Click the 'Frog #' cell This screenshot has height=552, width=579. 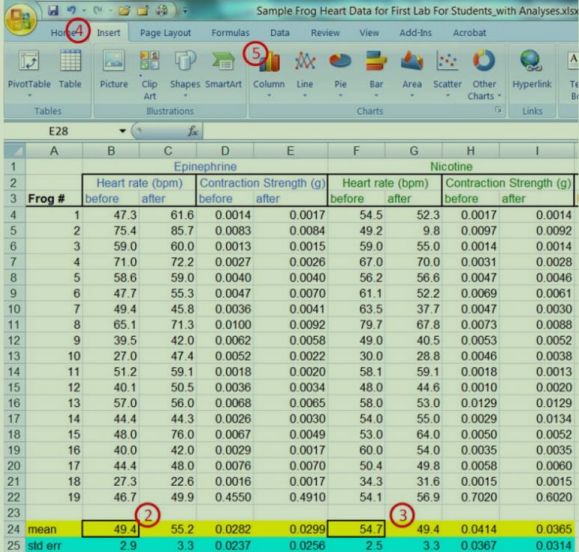(54, 199)
